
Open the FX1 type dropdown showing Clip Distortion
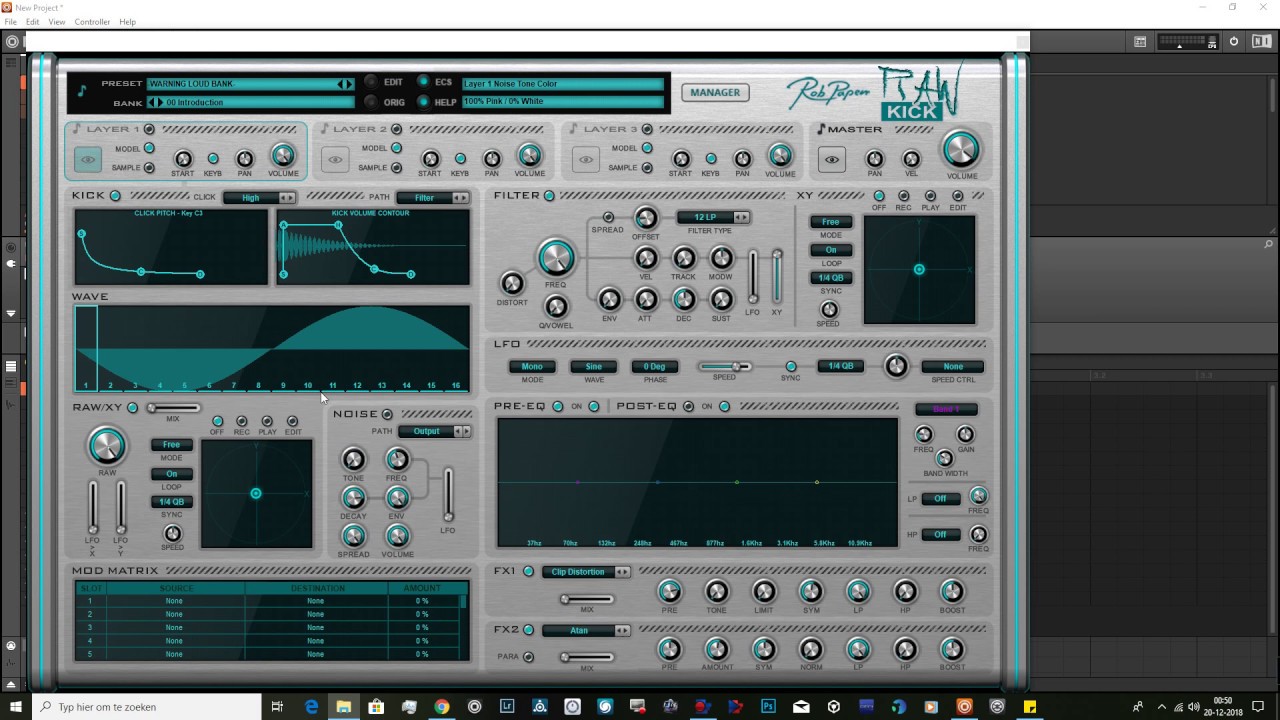pyautogui.click(x=586, y=572)
